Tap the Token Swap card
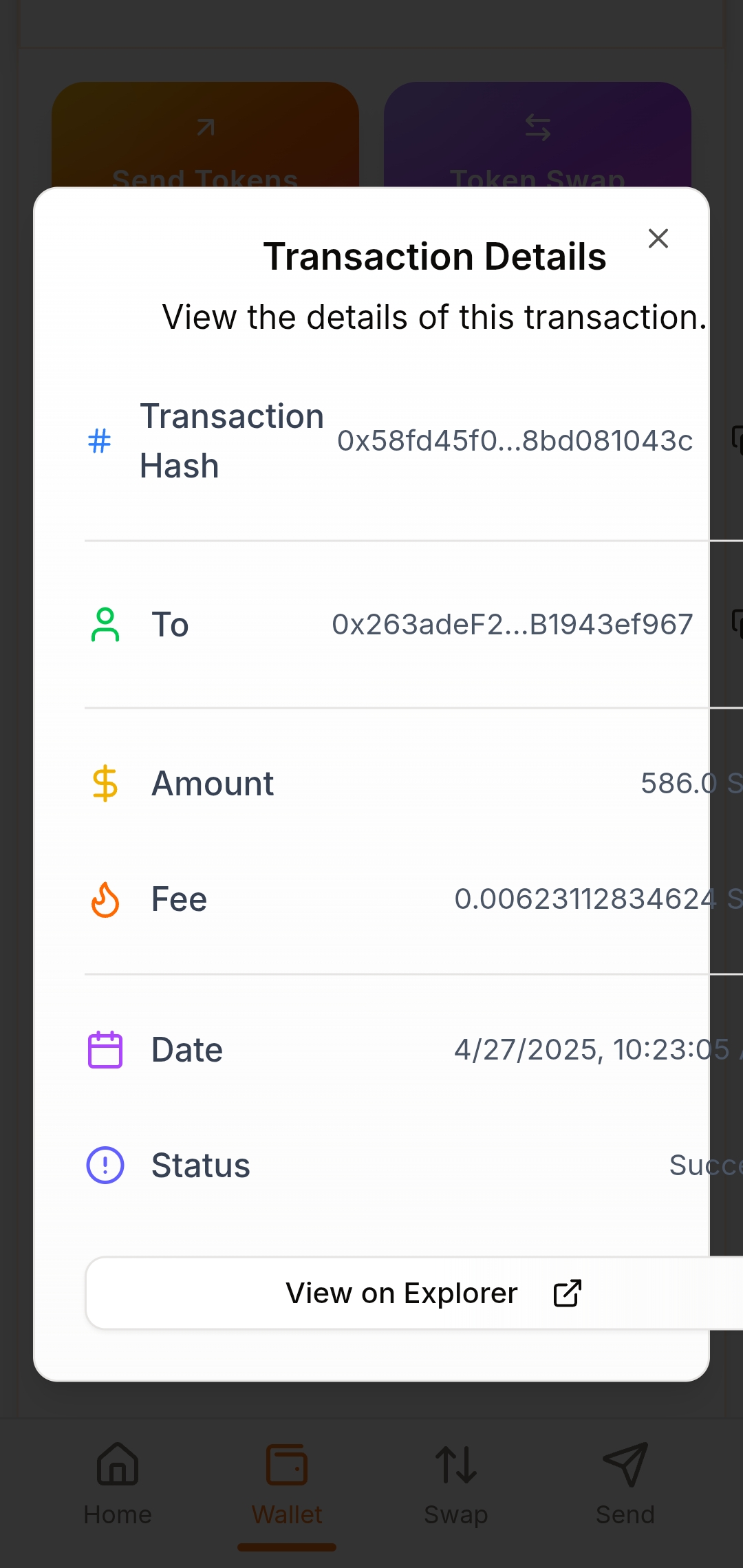This screenshot has height=1568, width=743. coord(537,138)
